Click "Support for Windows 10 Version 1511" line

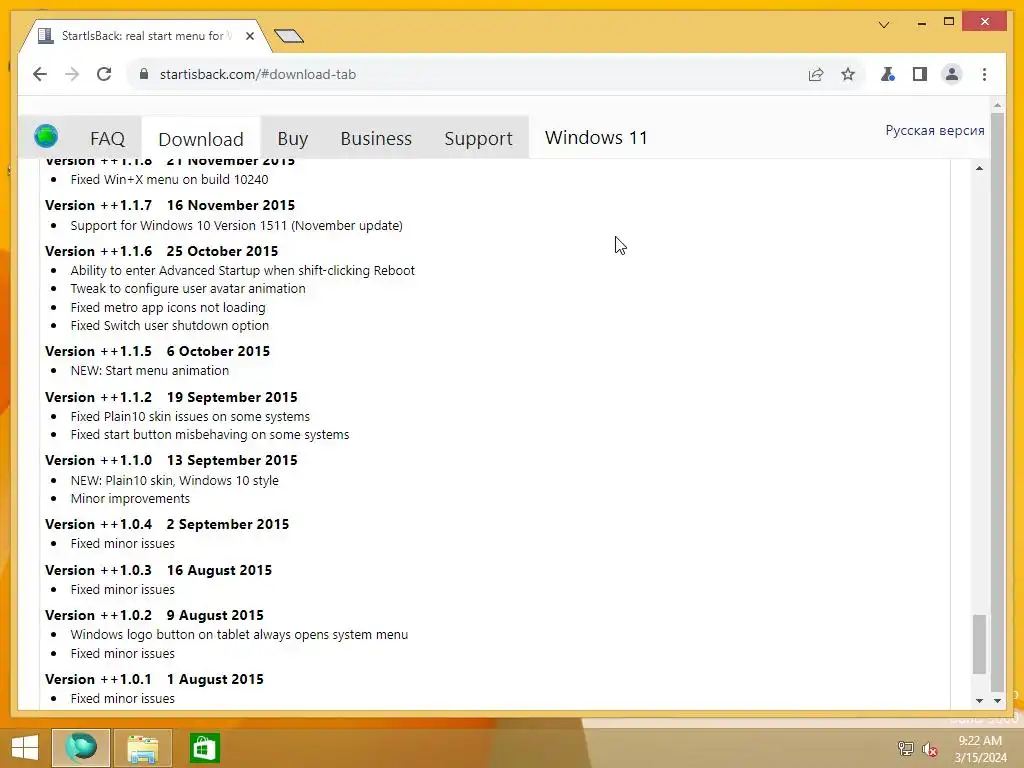(236, 225)
